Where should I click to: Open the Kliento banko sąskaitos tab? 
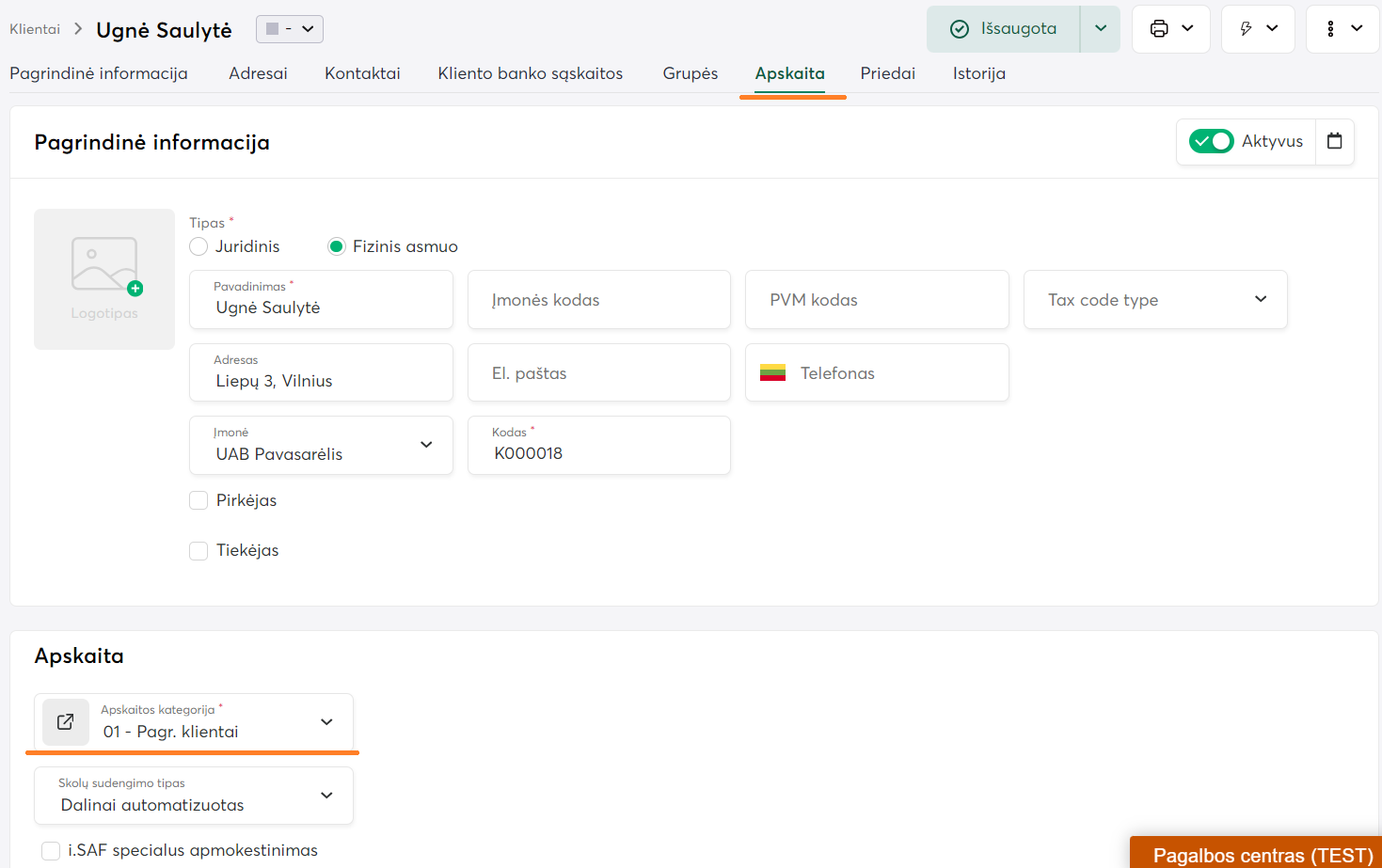coord(530,73)
